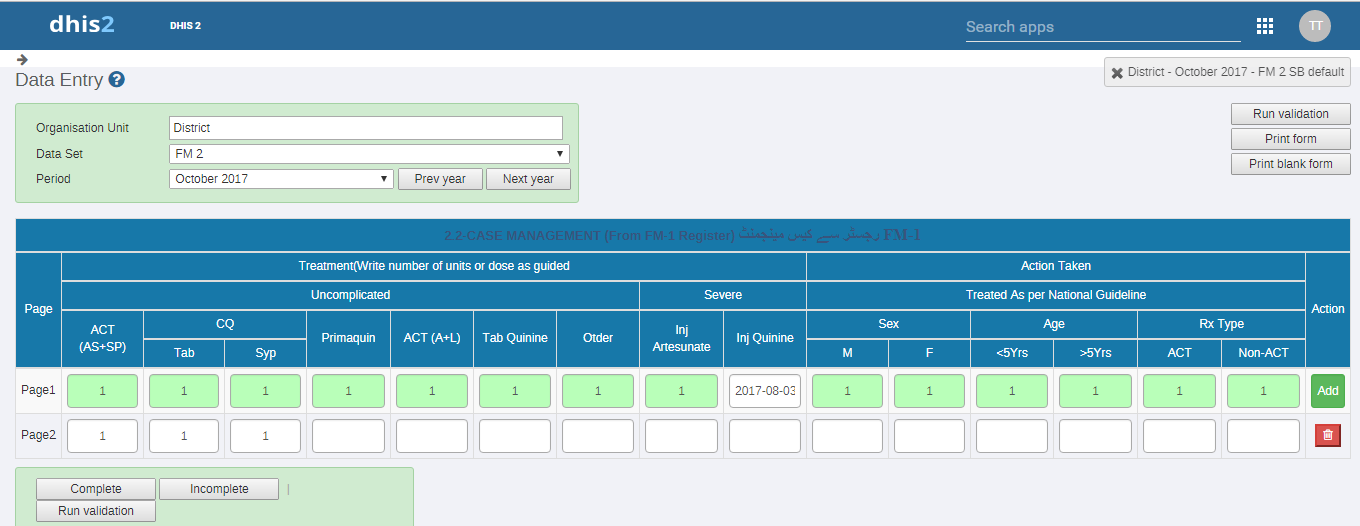
Task: Click the Organisation Unit input field
Action: pyautogui.click(x=365, y=128)
